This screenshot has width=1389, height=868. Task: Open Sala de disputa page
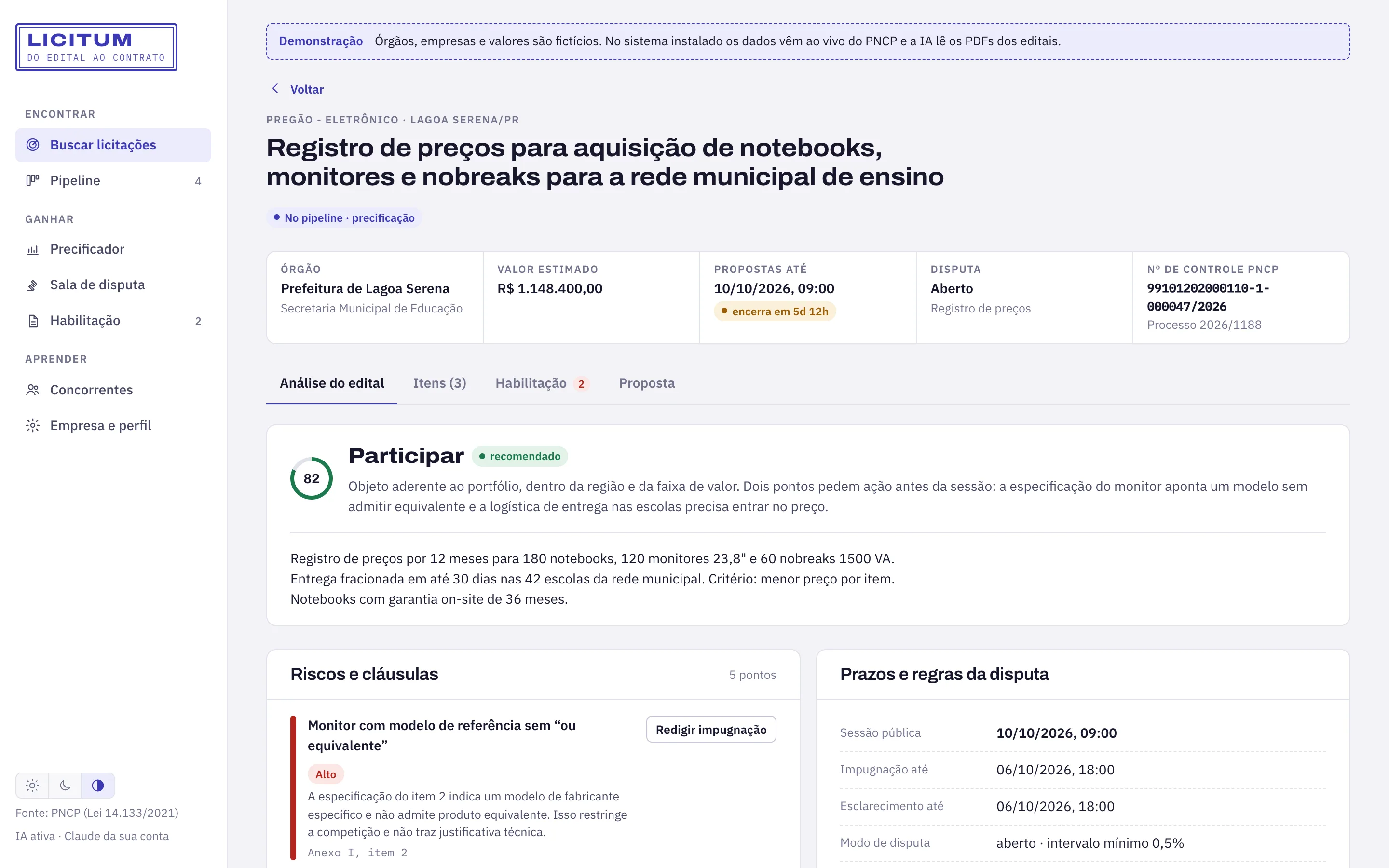click(x=113, y=285)
